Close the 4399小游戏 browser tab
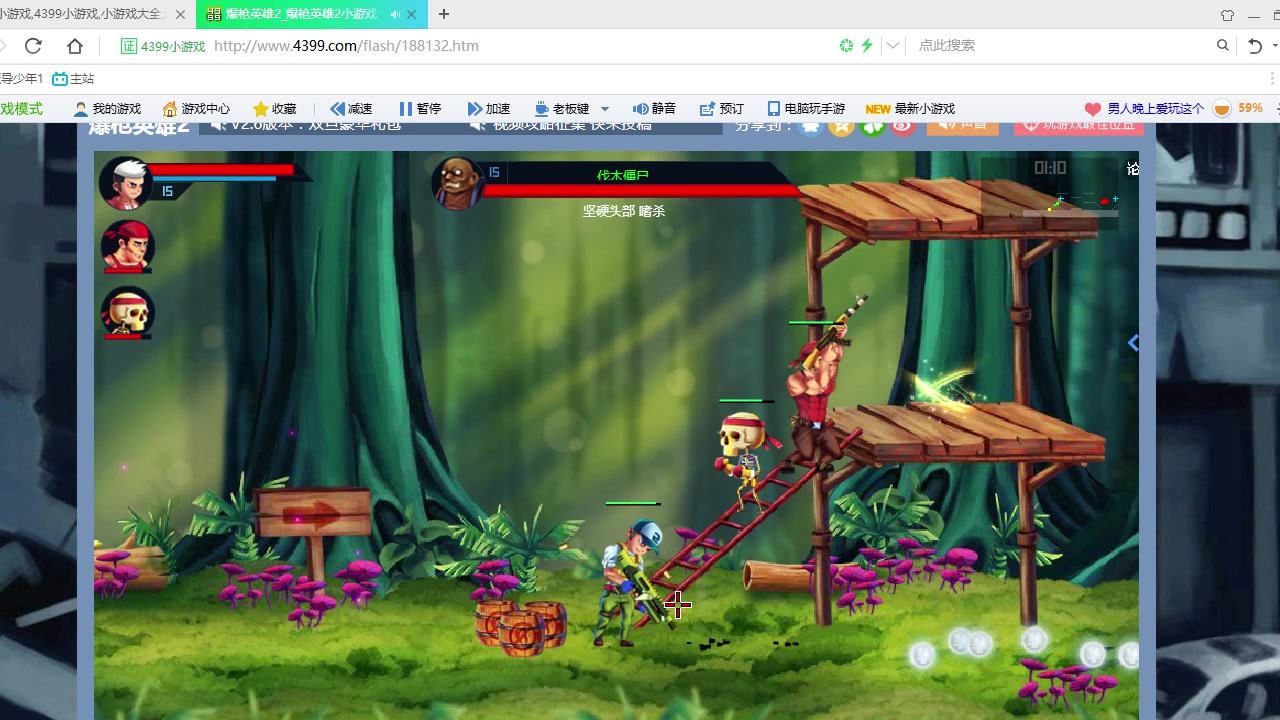Screen dimensions: 1280x720 coord(180,14)
